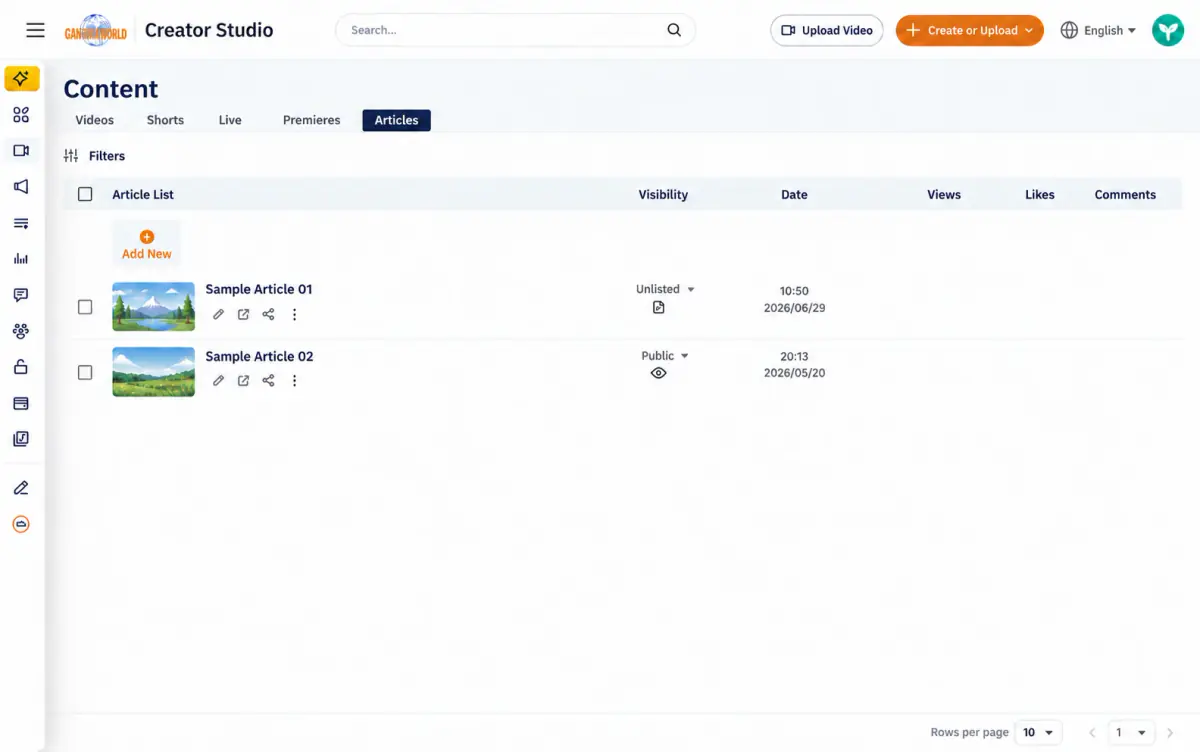Open the pencil customization sidebar icon

[21, 488]
